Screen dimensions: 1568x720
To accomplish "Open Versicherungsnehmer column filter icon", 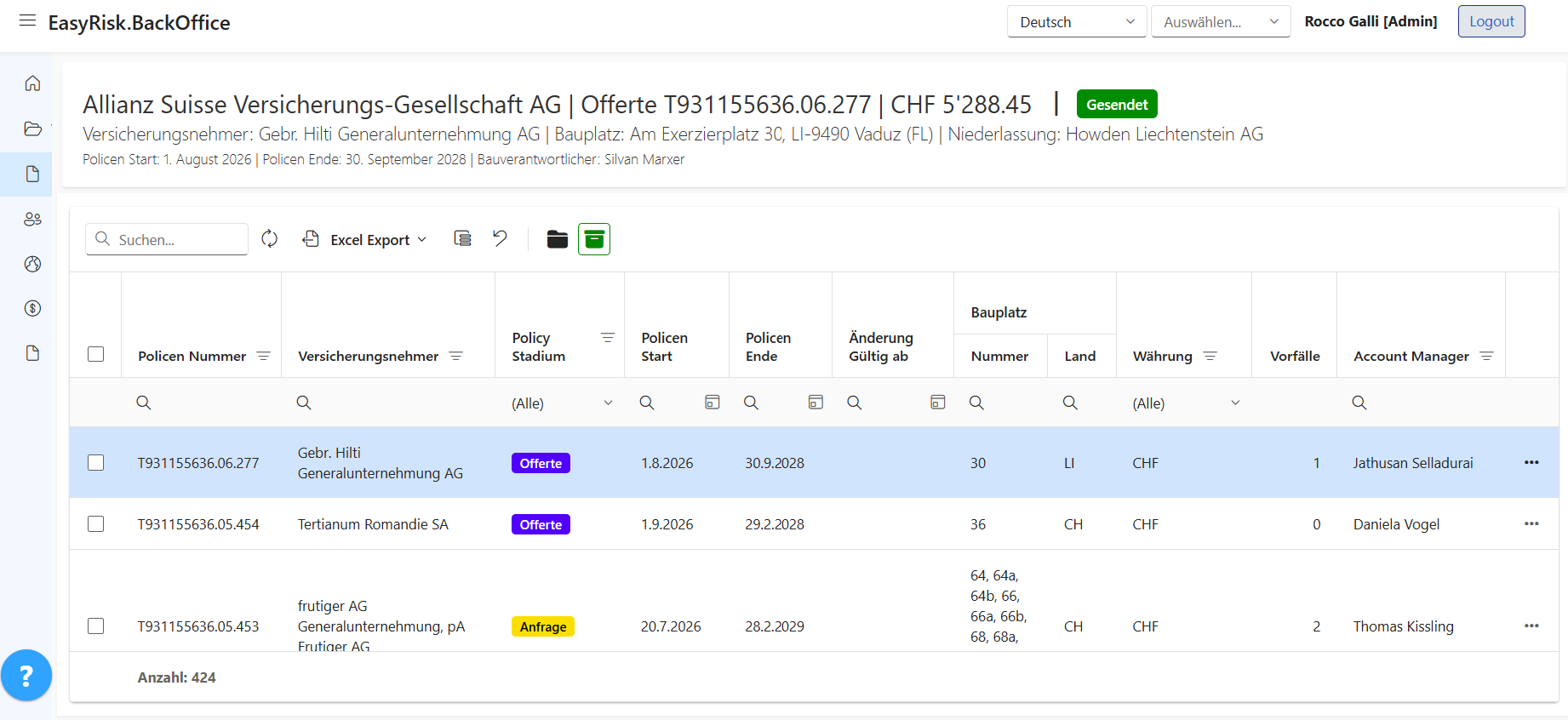I will (456, 356).
